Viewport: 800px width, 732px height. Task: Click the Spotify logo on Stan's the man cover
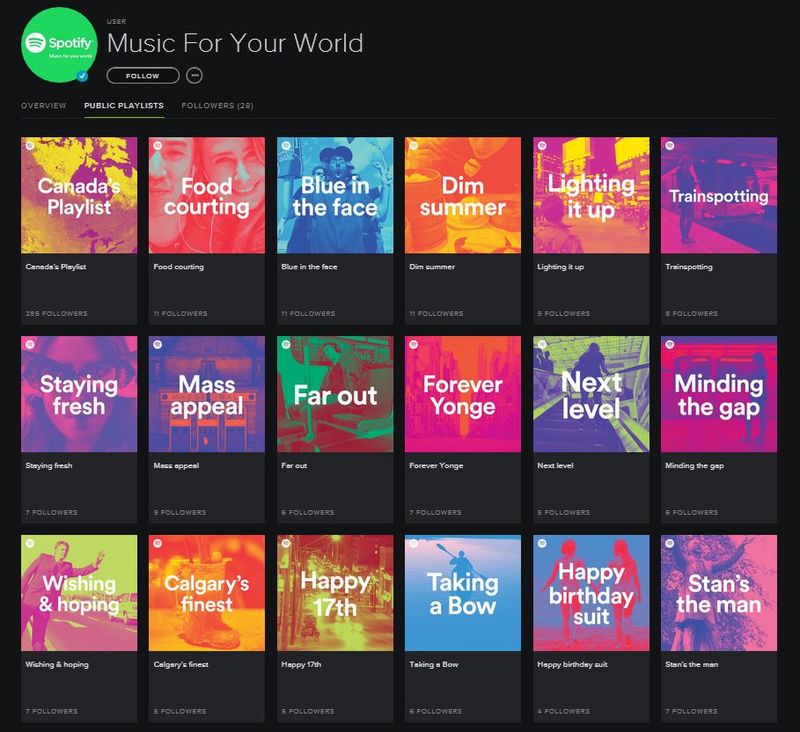[x=670, y=543]
